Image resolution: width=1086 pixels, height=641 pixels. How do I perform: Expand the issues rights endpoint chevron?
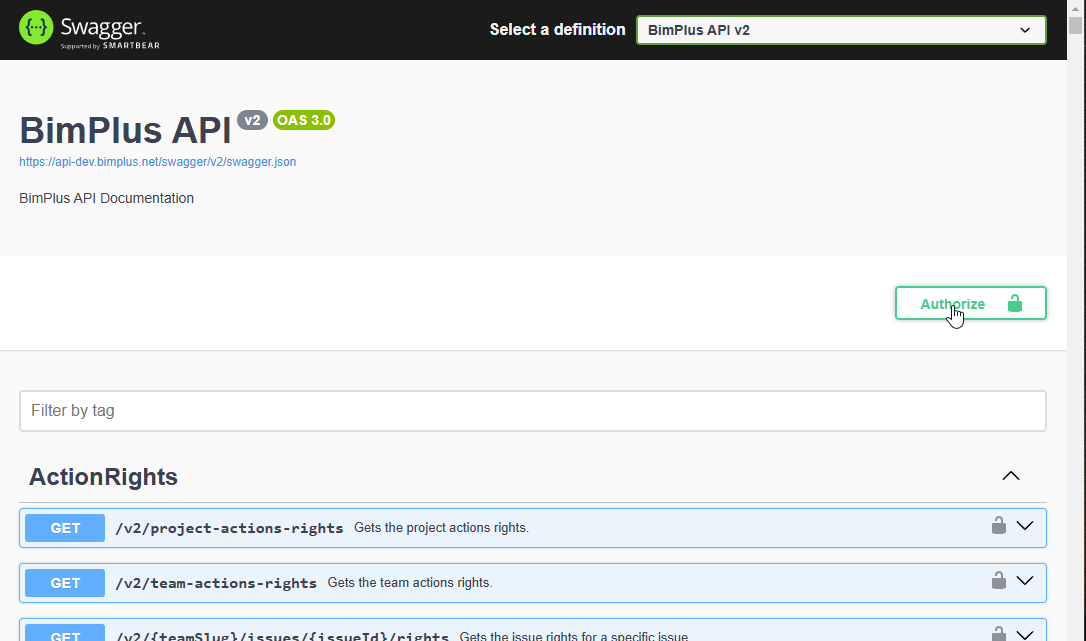1025,635
